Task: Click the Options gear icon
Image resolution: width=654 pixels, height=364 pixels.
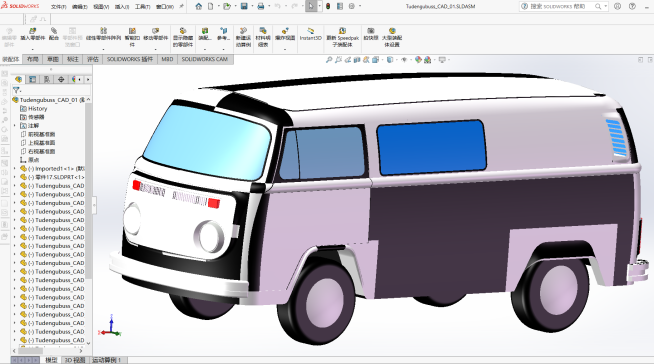Action: pos(352,6)
